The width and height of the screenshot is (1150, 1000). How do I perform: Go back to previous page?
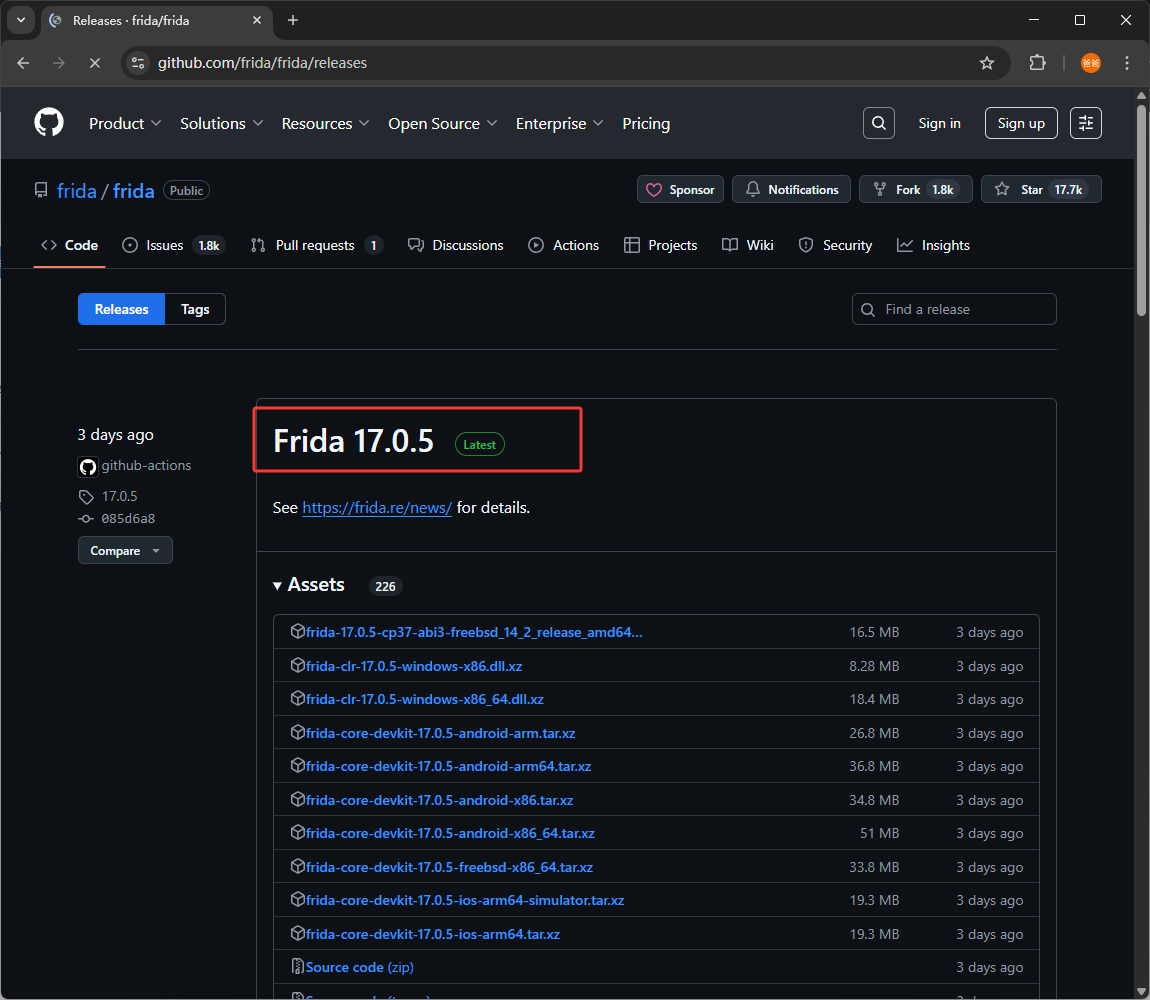[23, 63]
